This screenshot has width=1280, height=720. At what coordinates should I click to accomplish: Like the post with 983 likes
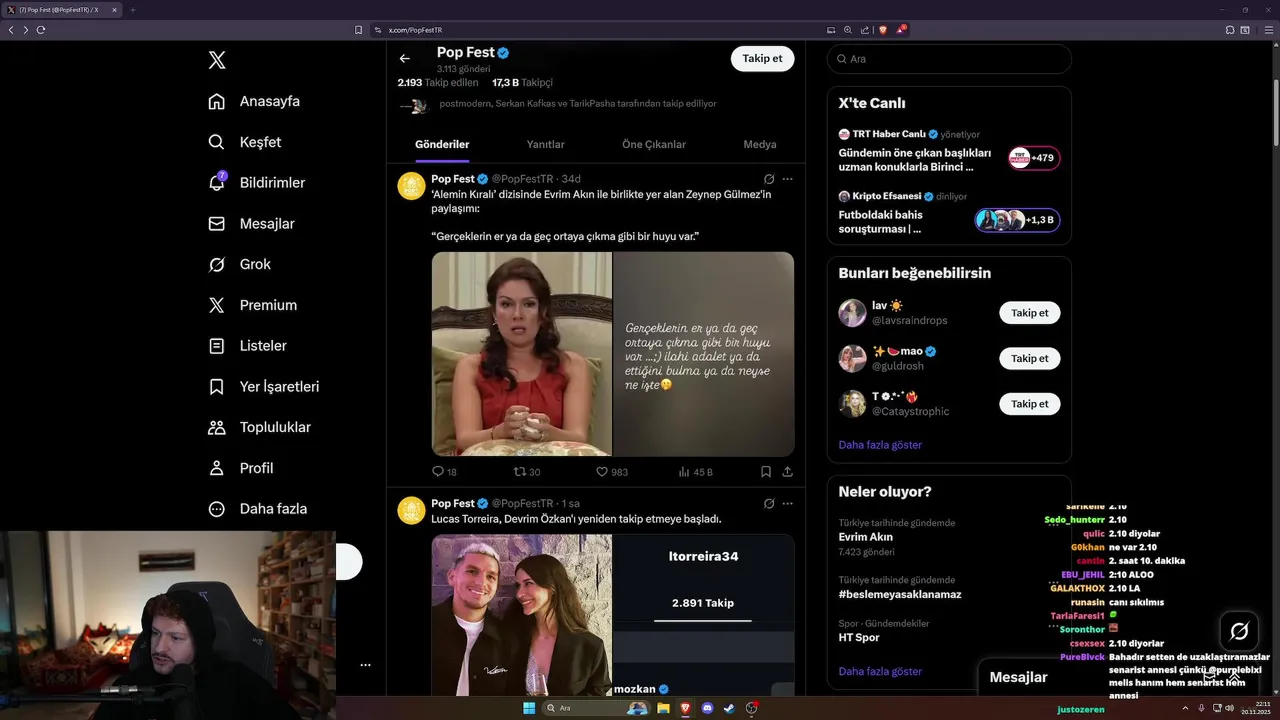[x=612, y=472]
